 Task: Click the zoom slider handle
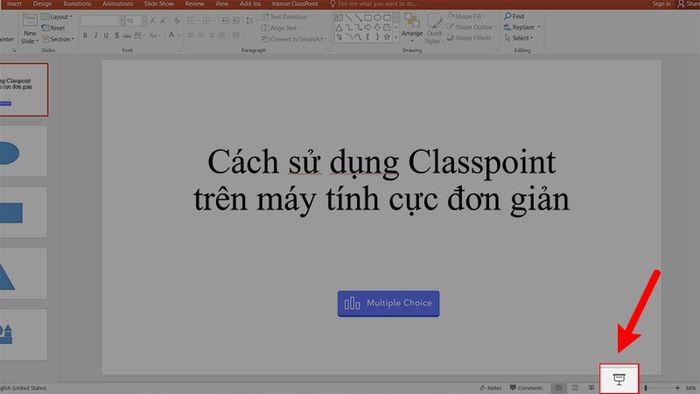pyautogui.click(x=646, y=388)
